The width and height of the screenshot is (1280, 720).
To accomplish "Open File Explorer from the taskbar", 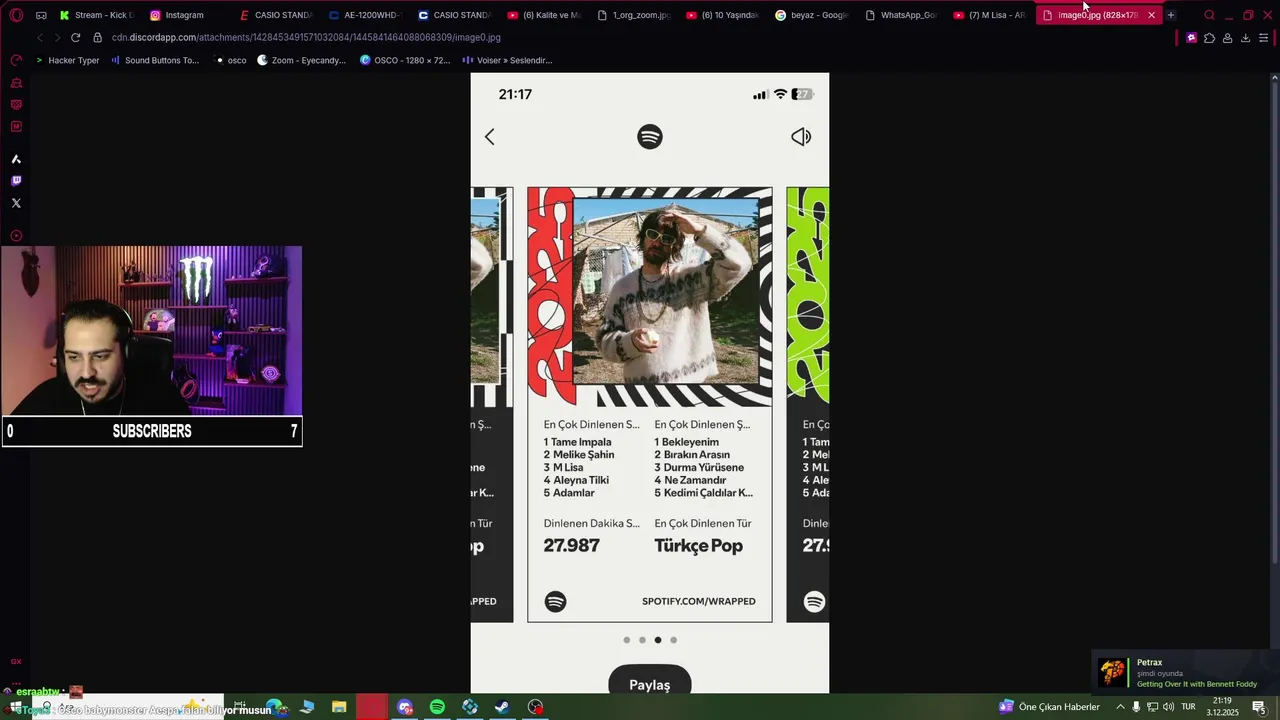I will pos(339,707).
